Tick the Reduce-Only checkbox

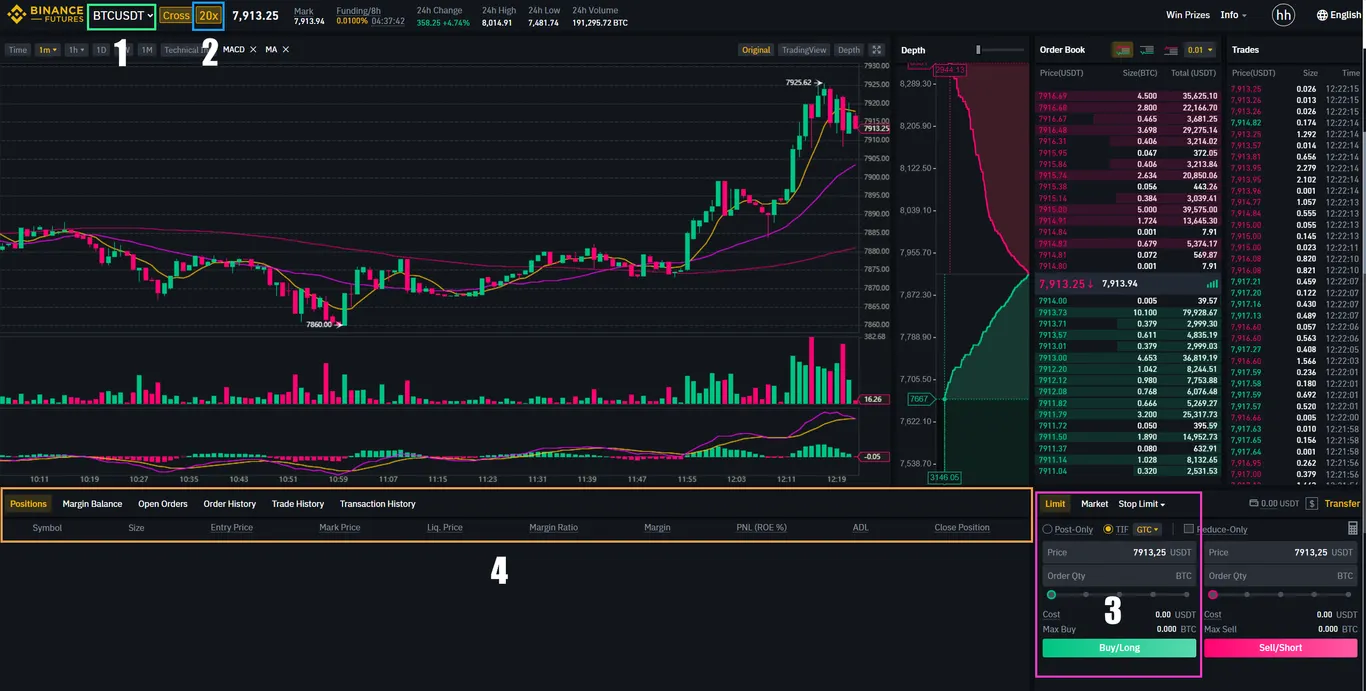(1188, 529)
